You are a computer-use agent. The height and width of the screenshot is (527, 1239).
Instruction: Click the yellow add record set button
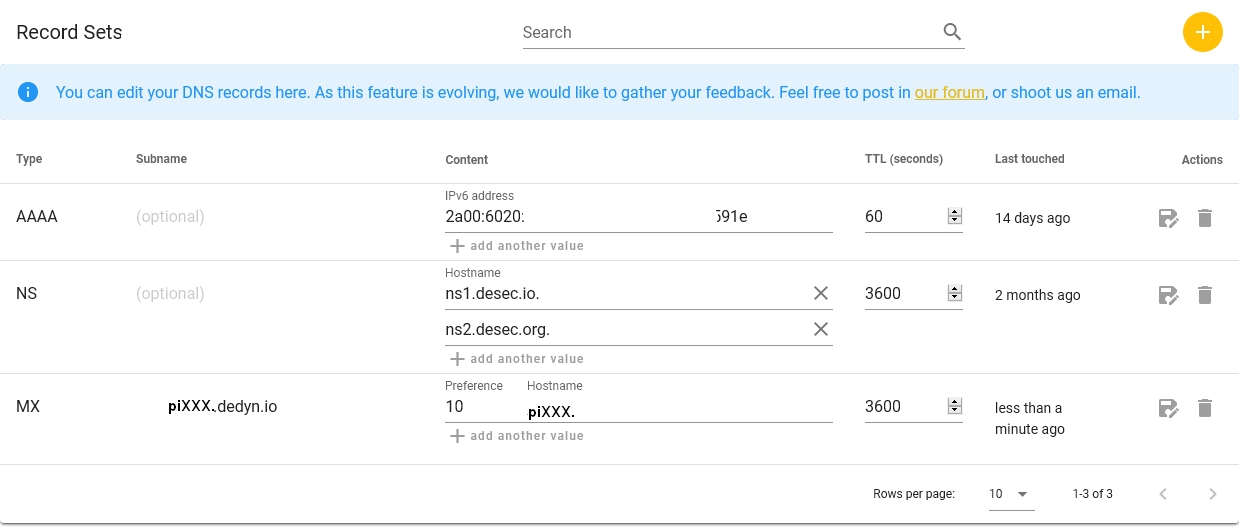(x=1202, y=32)
